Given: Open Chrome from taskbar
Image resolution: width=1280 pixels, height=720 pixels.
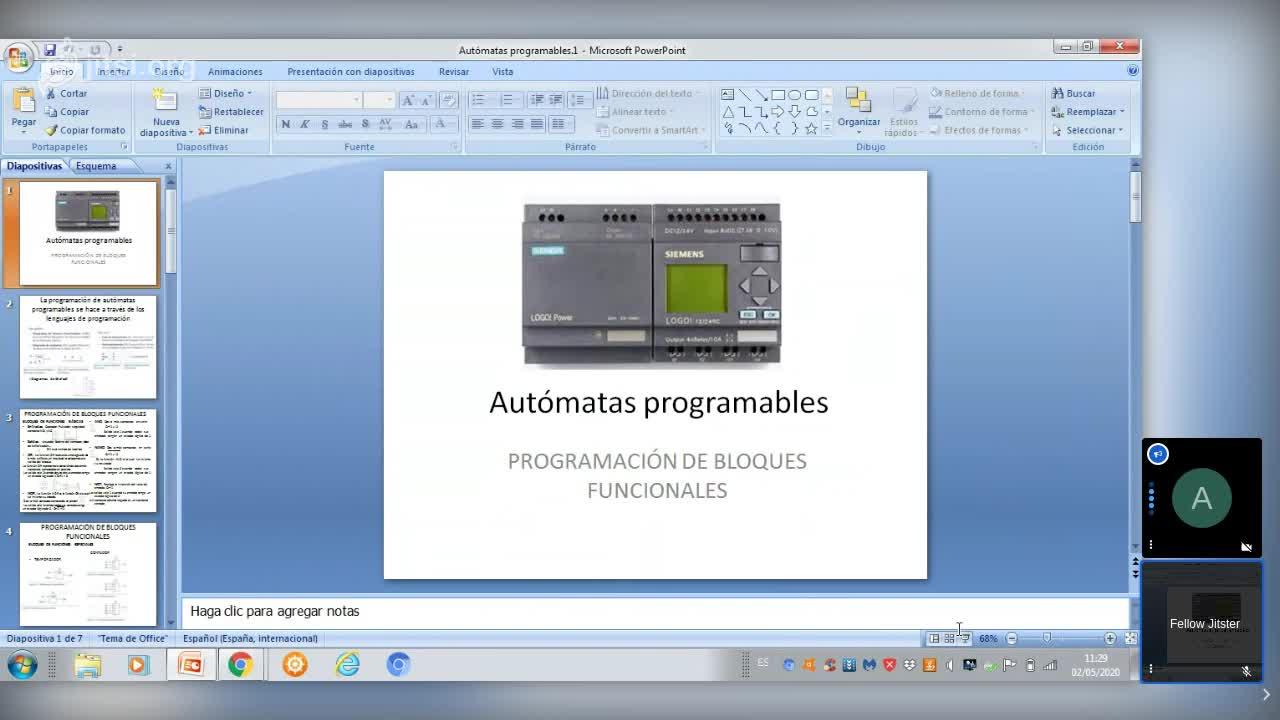Looking at the screenshot, I should 240,665.
